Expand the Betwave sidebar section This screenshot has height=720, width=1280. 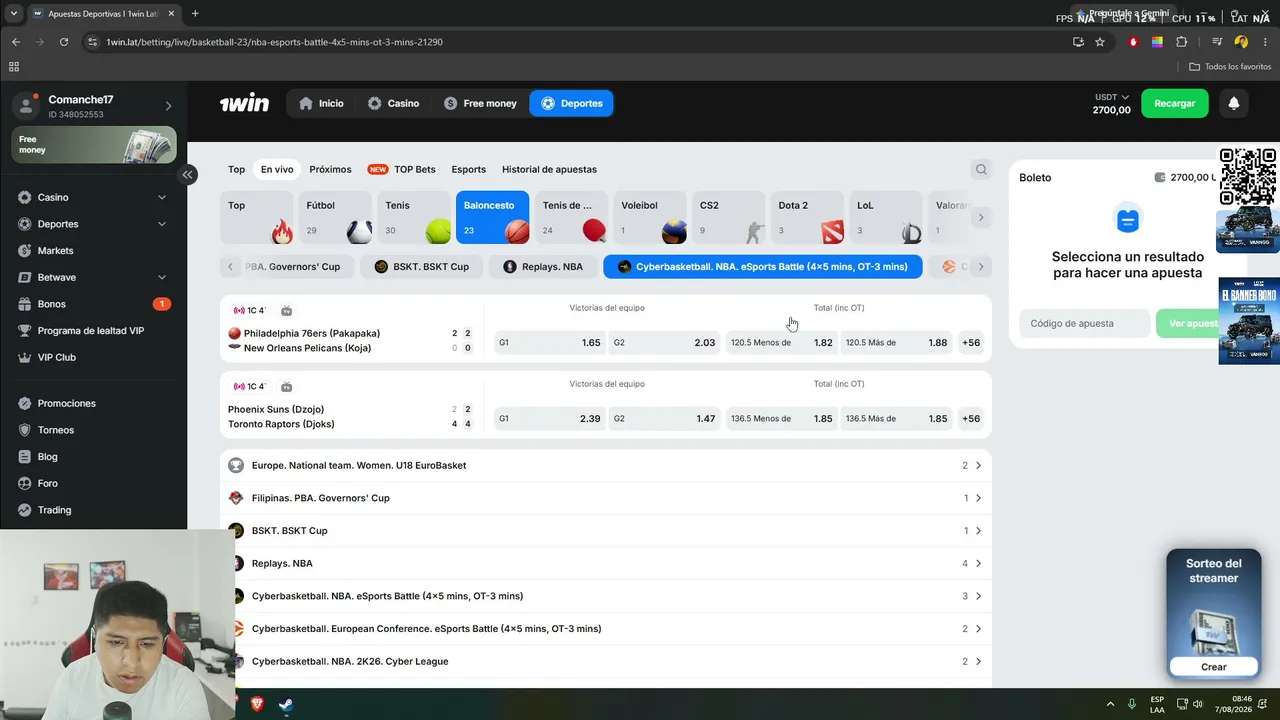[162, 277]
